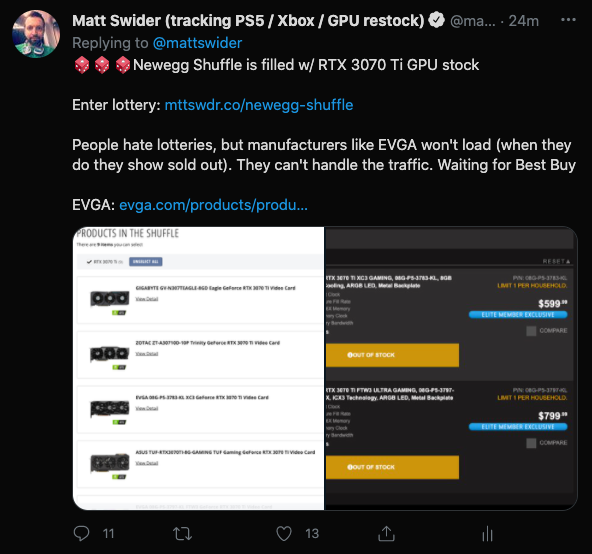Open the tweet analytics bar icon
Image resolution: width=592 pixels, height=554 pixels.
[x=487, y=534]
